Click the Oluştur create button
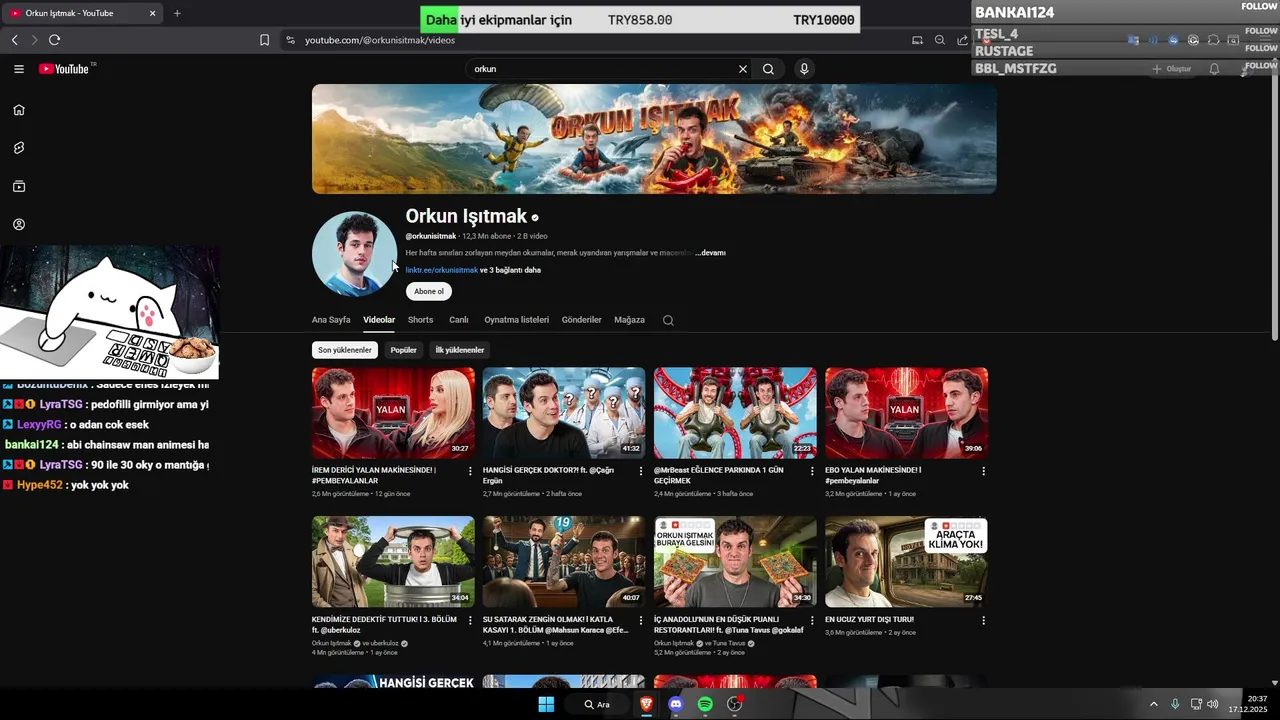Screen dimensions: 1280x720 coord(1172,69)
